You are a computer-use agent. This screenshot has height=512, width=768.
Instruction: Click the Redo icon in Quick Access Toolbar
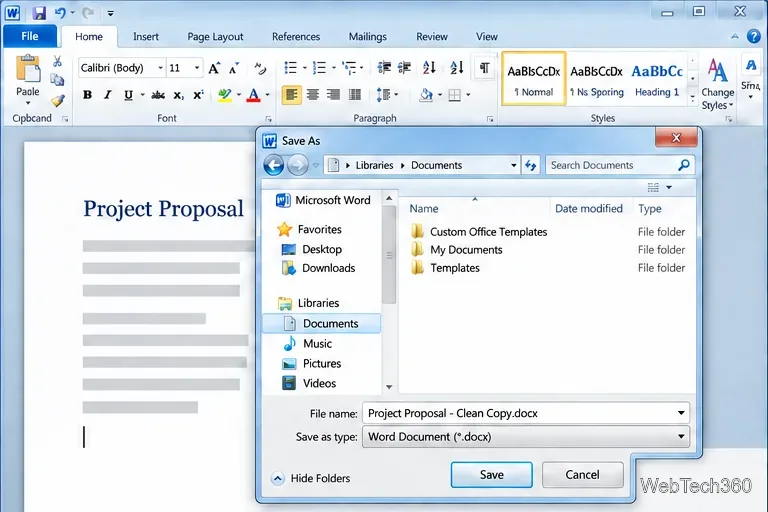(x=88, y=13)
